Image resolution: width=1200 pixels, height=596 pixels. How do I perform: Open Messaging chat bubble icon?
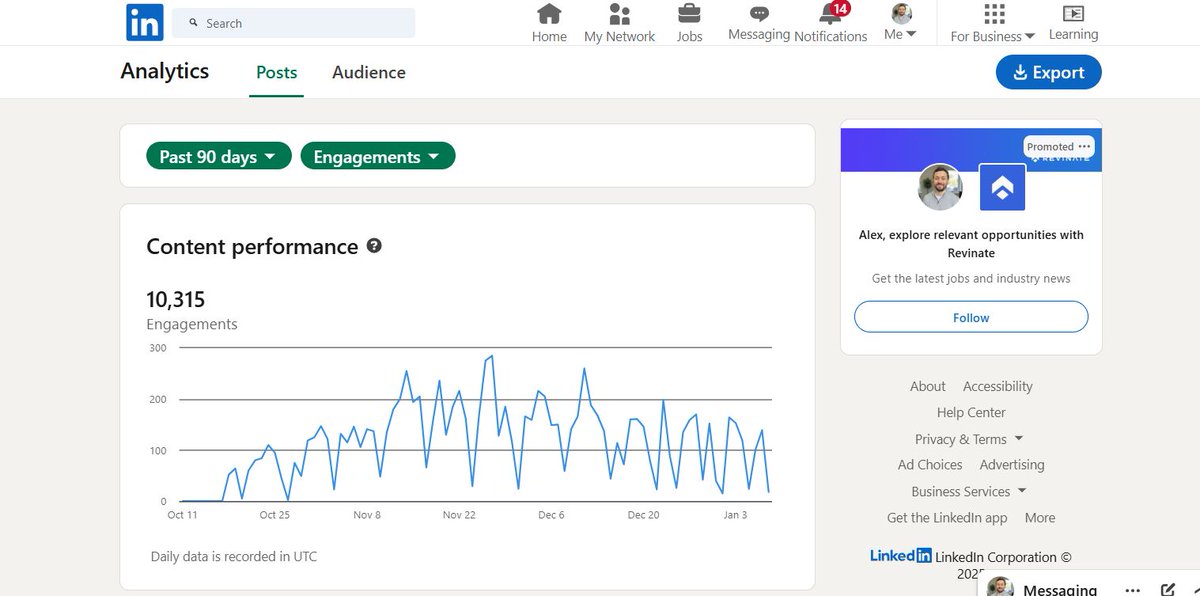[759, 14]
